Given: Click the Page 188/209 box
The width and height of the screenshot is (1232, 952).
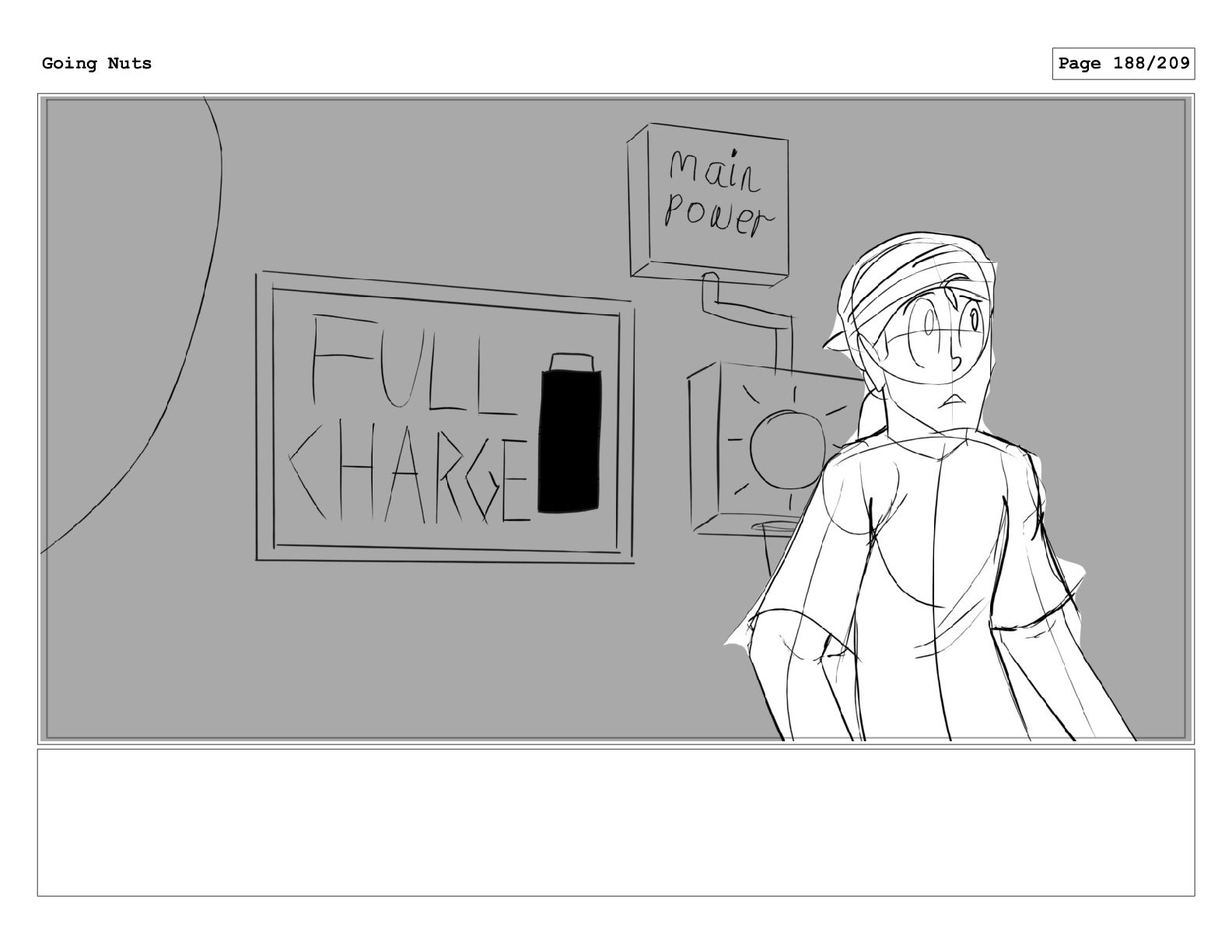Looking at the screenshot, I should (1123, 64).
